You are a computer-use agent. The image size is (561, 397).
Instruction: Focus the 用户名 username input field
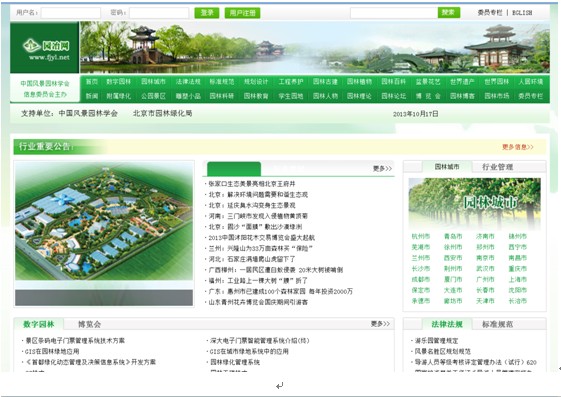(x=70, y=13)
